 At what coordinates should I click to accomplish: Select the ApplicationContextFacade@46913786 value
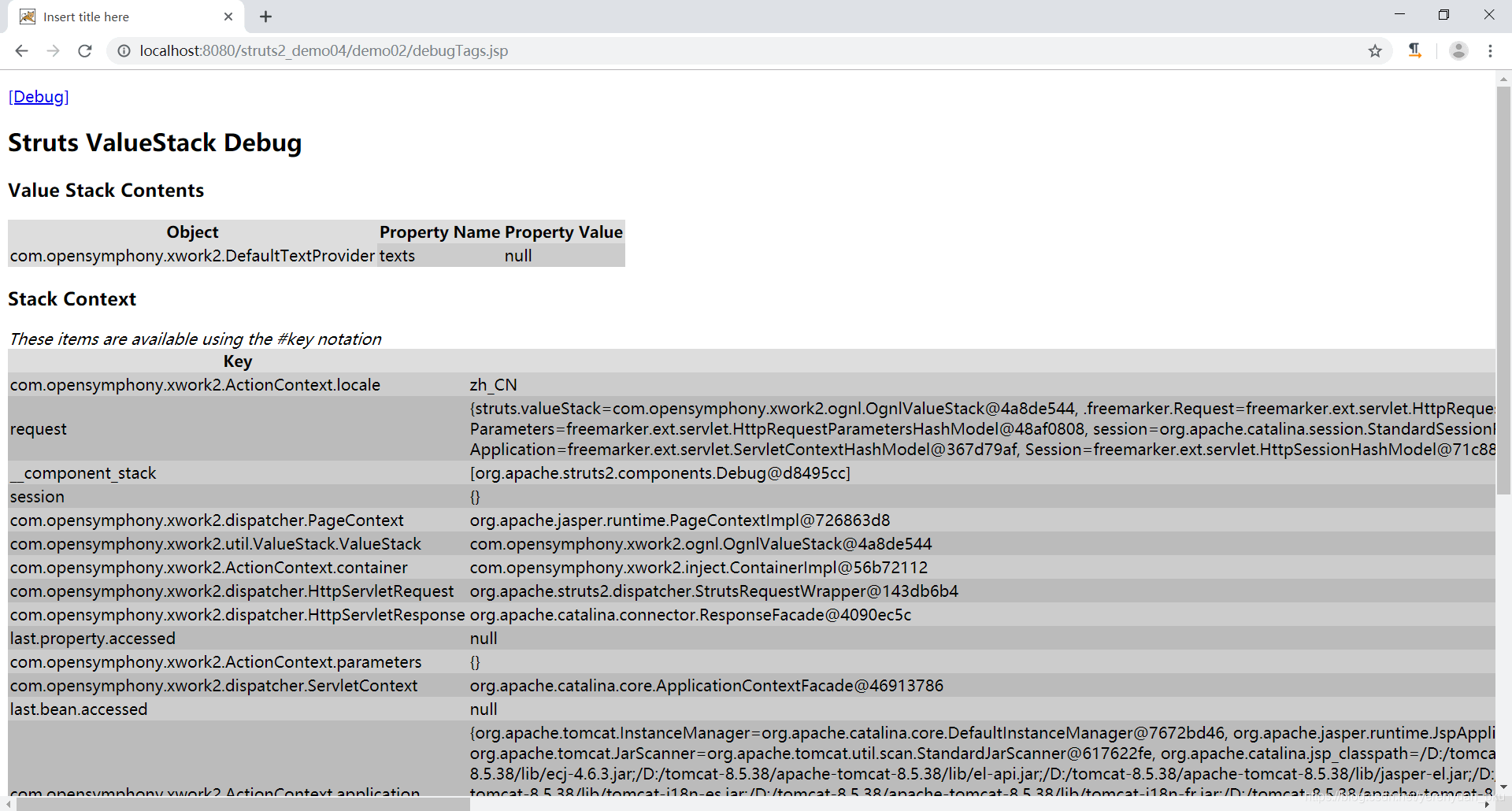[706, 686]
